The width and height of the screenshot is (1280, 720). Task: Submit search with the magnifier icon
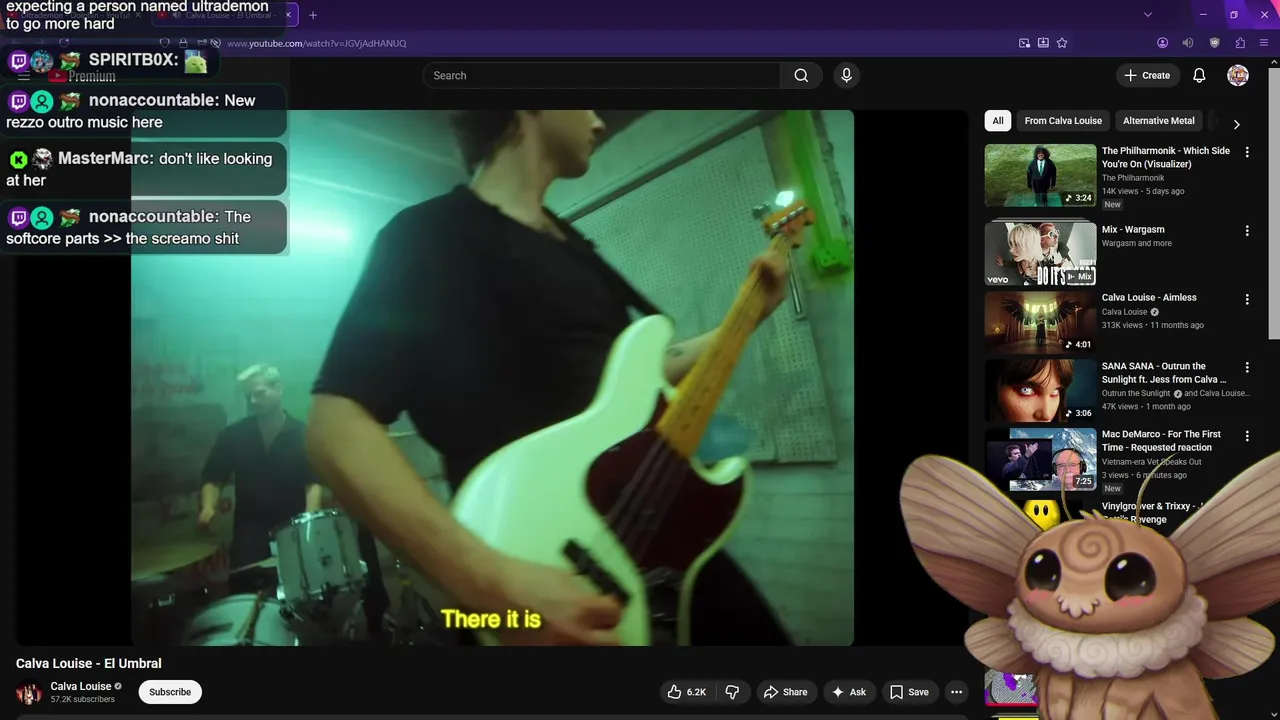point(801,75)
